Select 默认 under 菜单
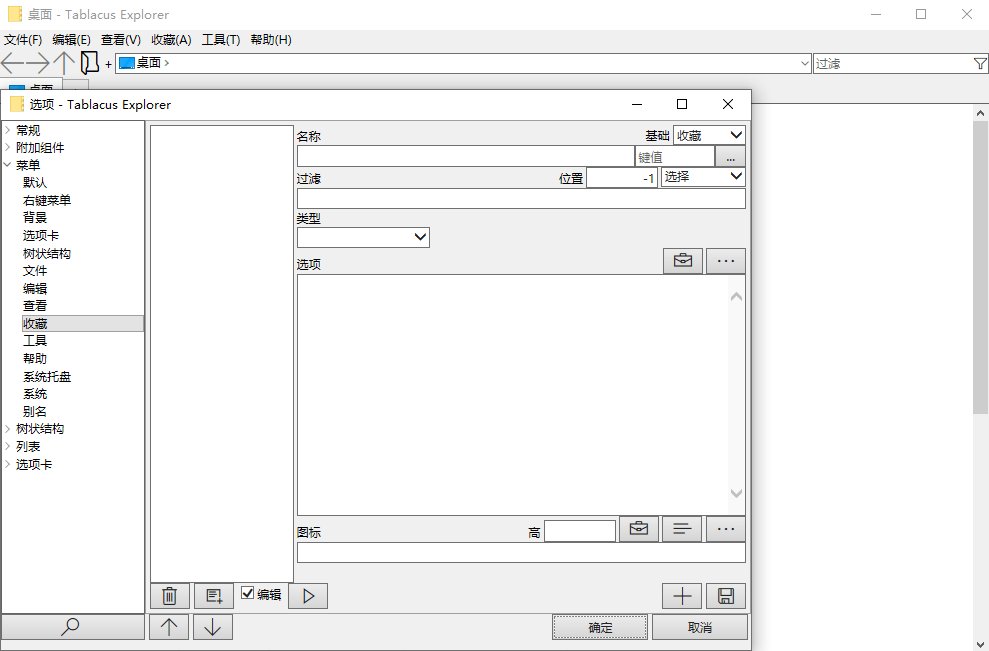 35,182
